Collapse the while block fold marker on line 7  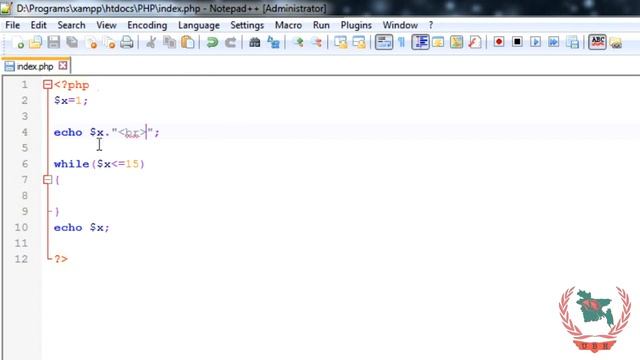tap(47, 180)
